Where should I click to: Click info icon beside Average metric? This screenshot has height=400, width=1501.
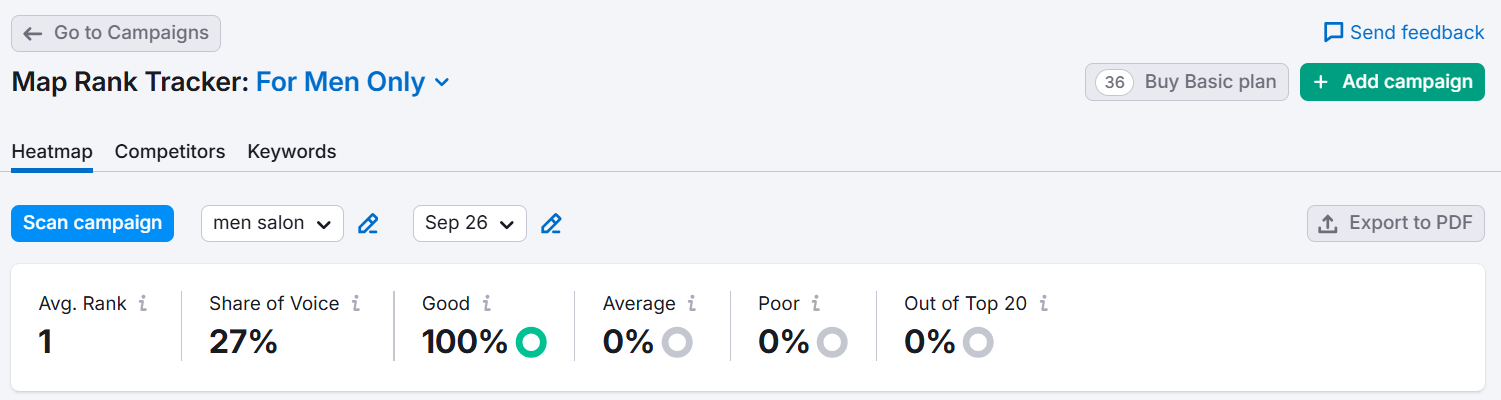pyautogui.click(x=692, y=303)
